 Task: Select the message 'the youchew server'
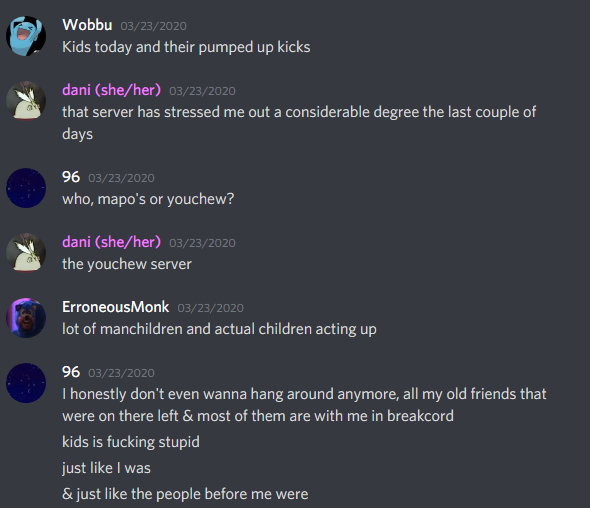(x=127, y=264)
